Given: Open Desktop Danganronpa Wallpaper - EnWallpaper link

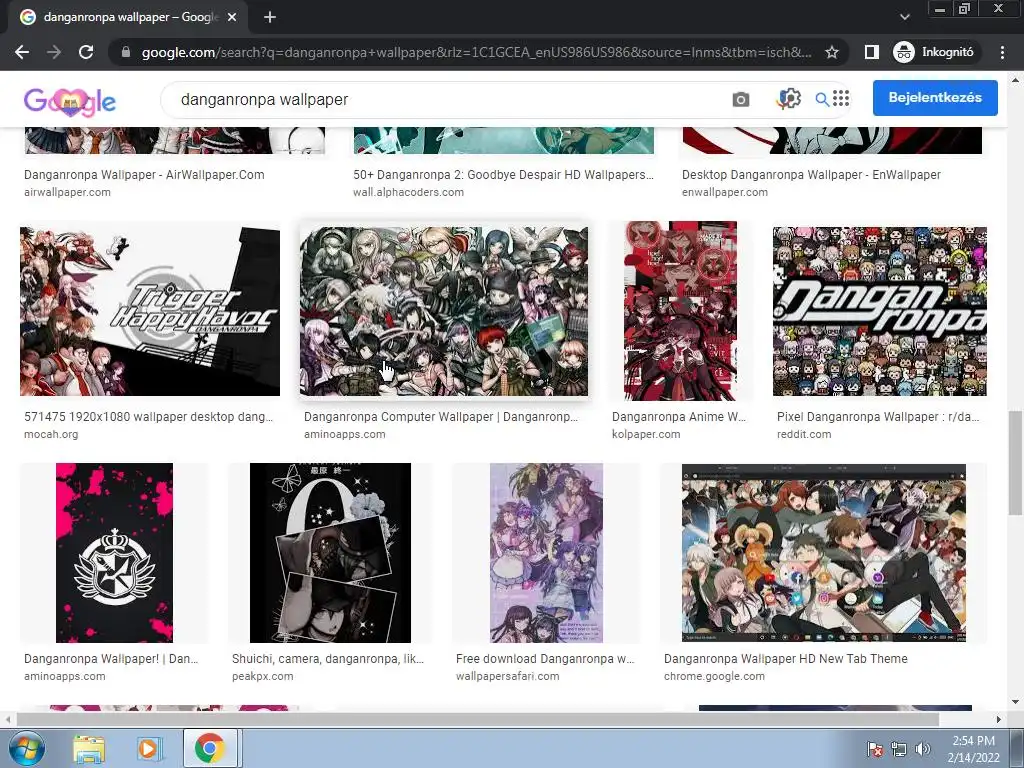Looking at the screenshot, I should tap(811, 175).
